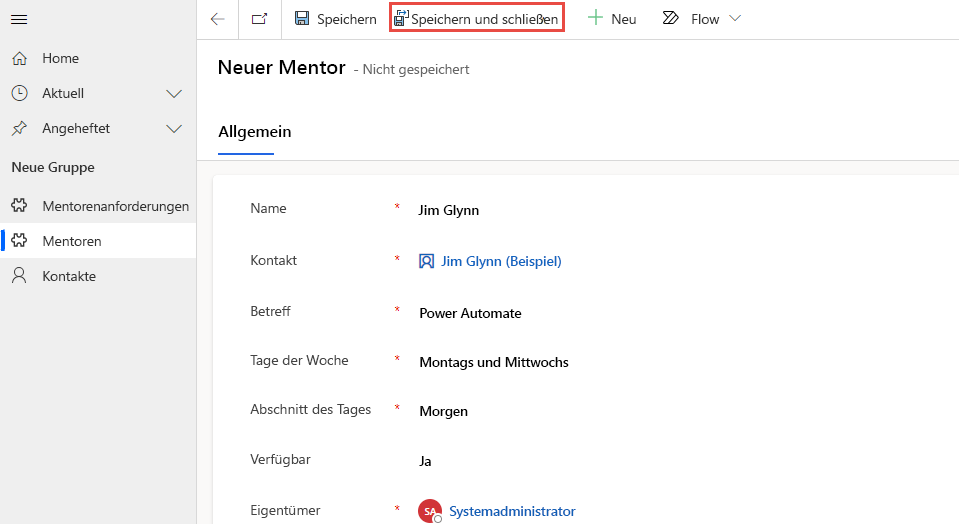The image size is (959, 524).
Task: Click the green plus Neu icon
Action: [x=595, y=18]
